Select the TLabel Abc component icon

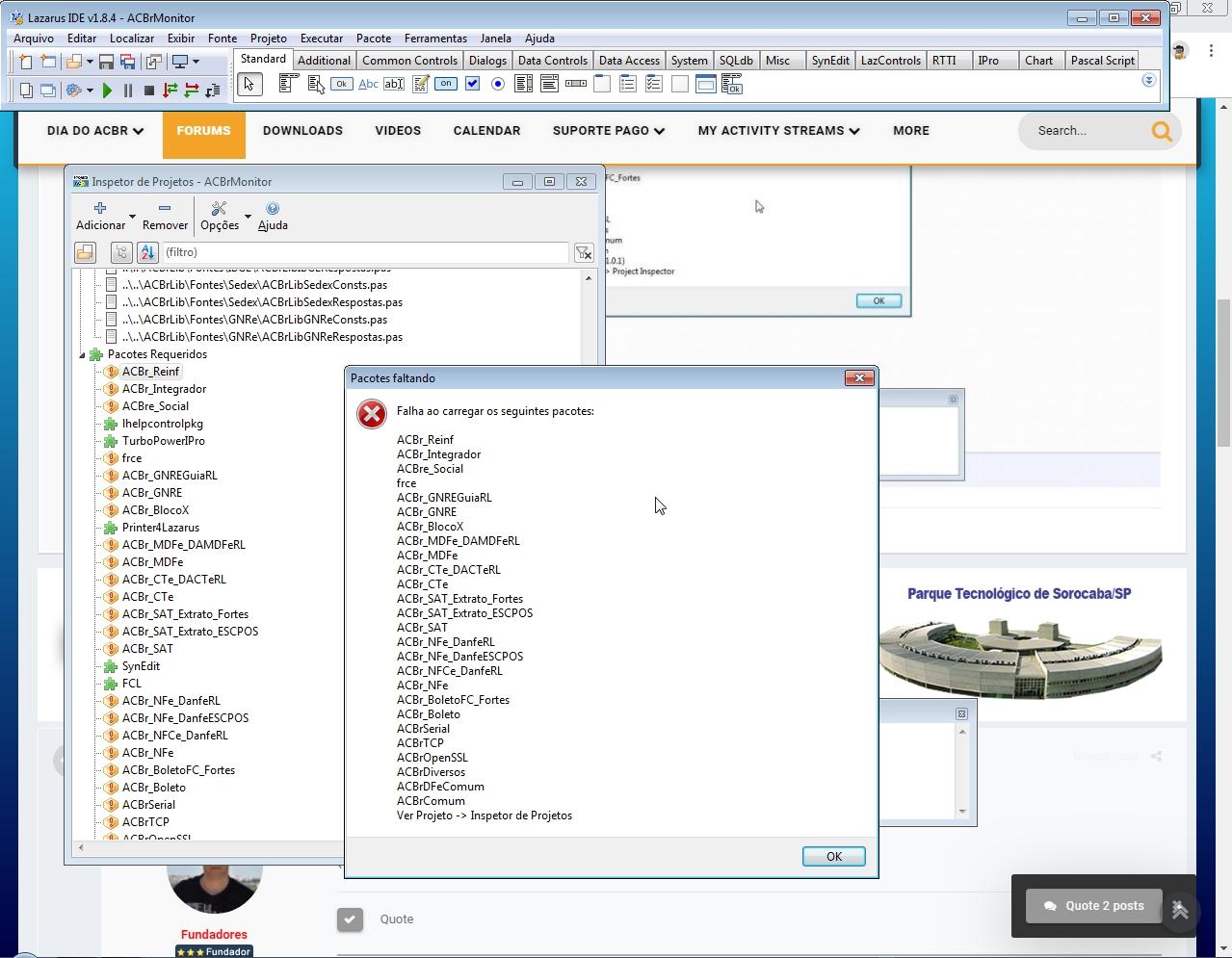point(368,85)
